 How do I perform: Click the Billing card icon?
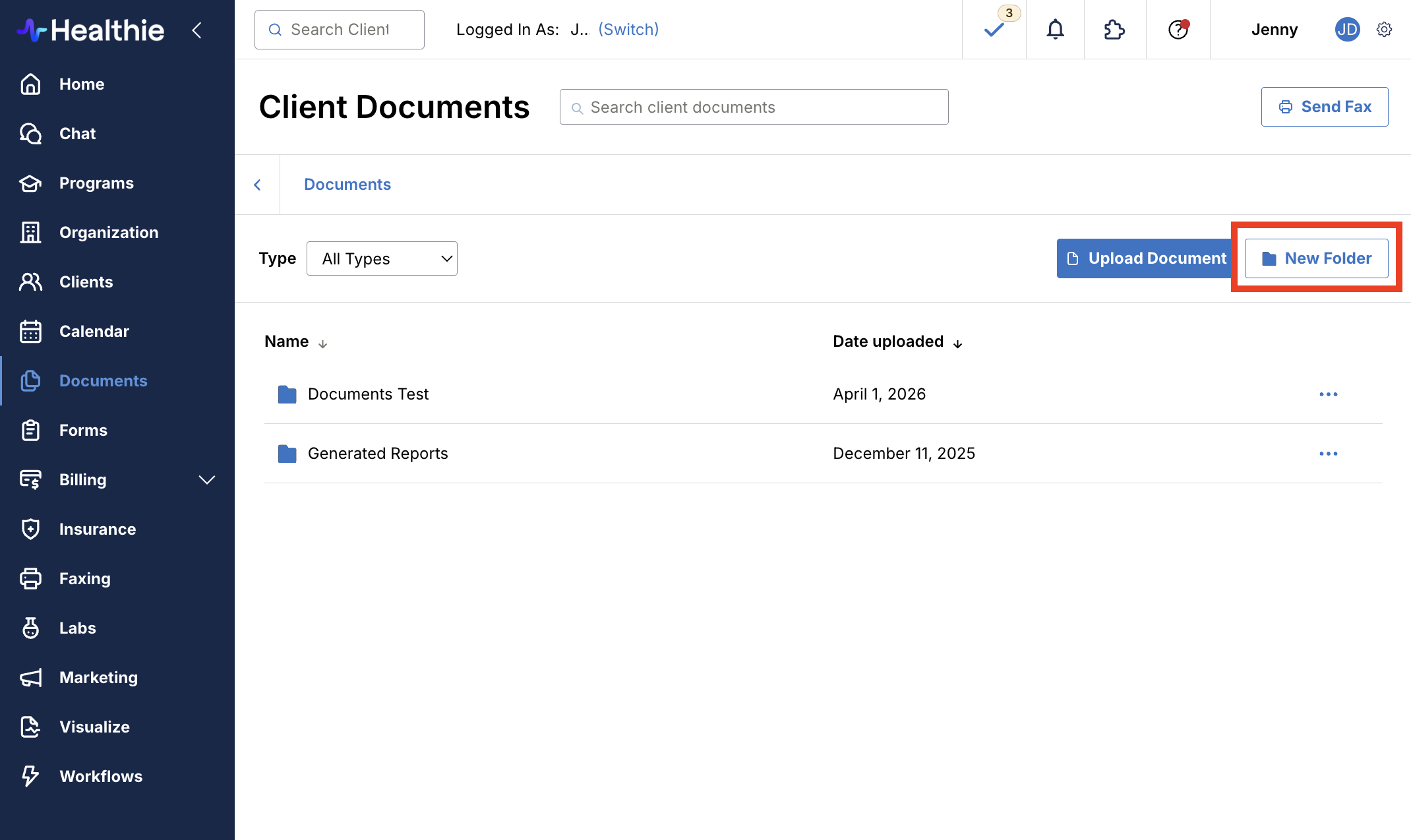click(30, 479)
